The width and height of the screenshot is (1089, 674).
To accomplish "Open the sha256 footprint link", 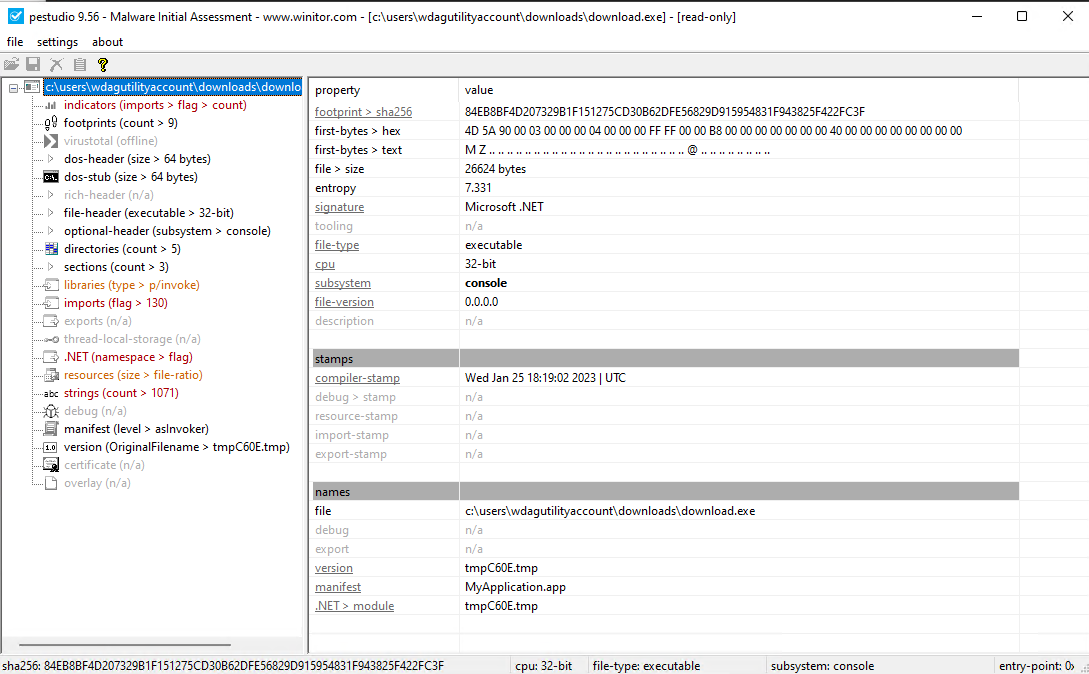I will click(362, 111).
